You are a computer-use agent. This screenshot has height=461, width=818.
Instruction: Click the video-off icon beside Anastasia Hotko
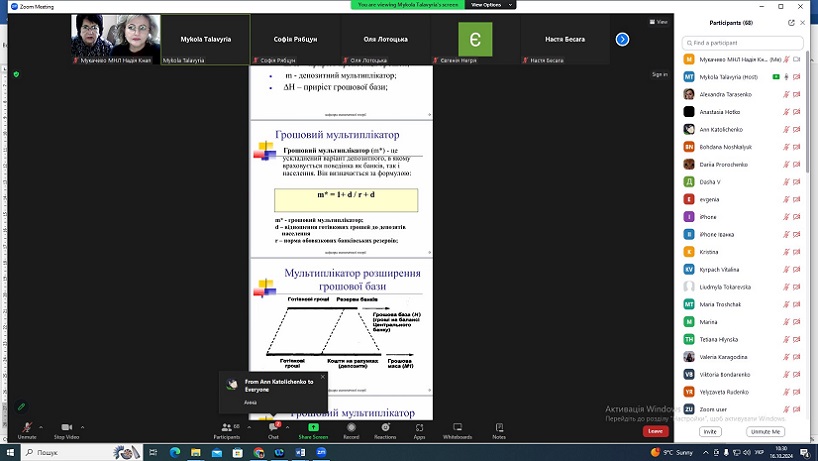pyautogui.click(x=797, y=112)
